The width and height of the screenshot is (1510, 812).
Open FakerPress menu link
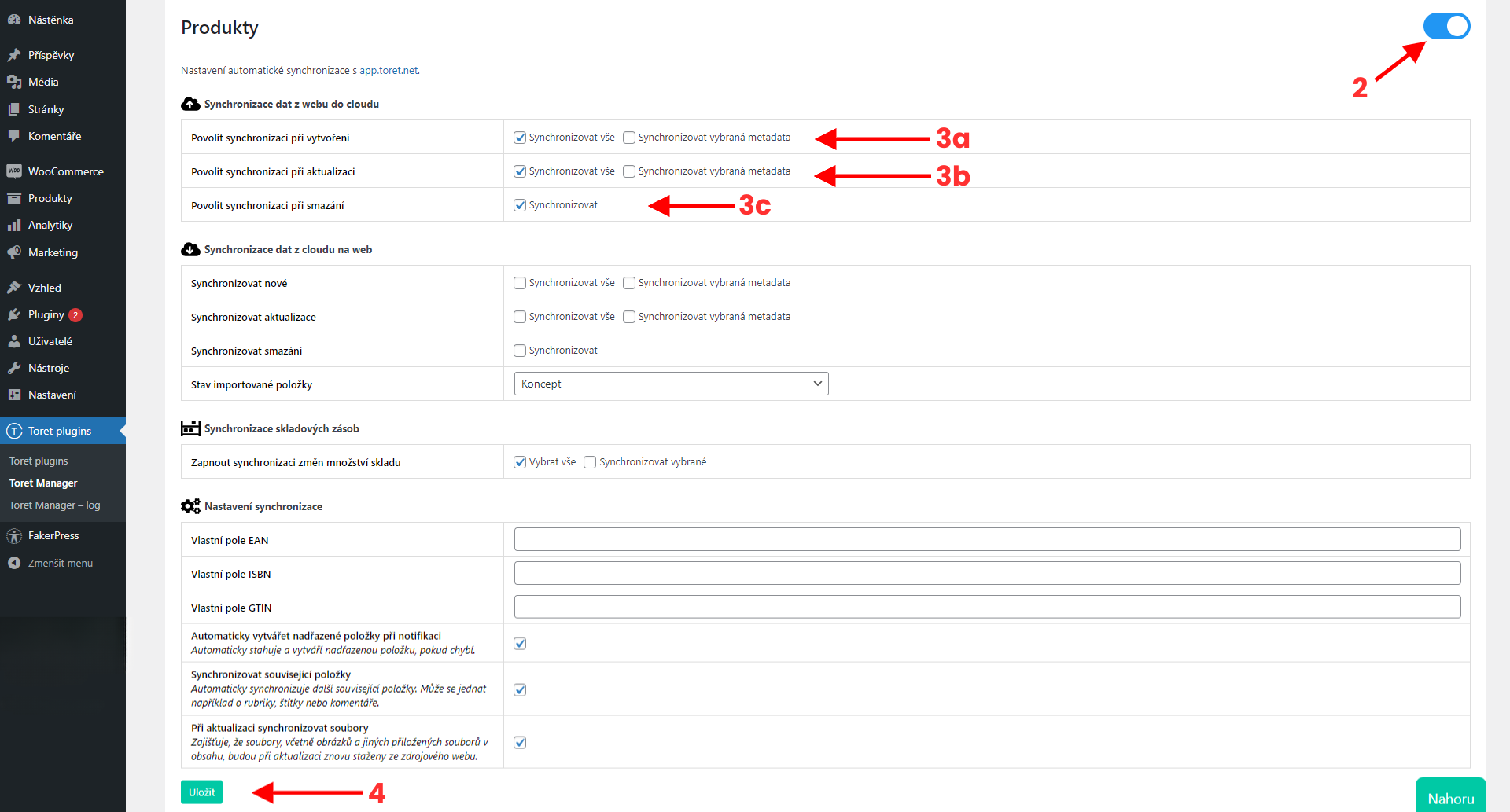(53, 535)
